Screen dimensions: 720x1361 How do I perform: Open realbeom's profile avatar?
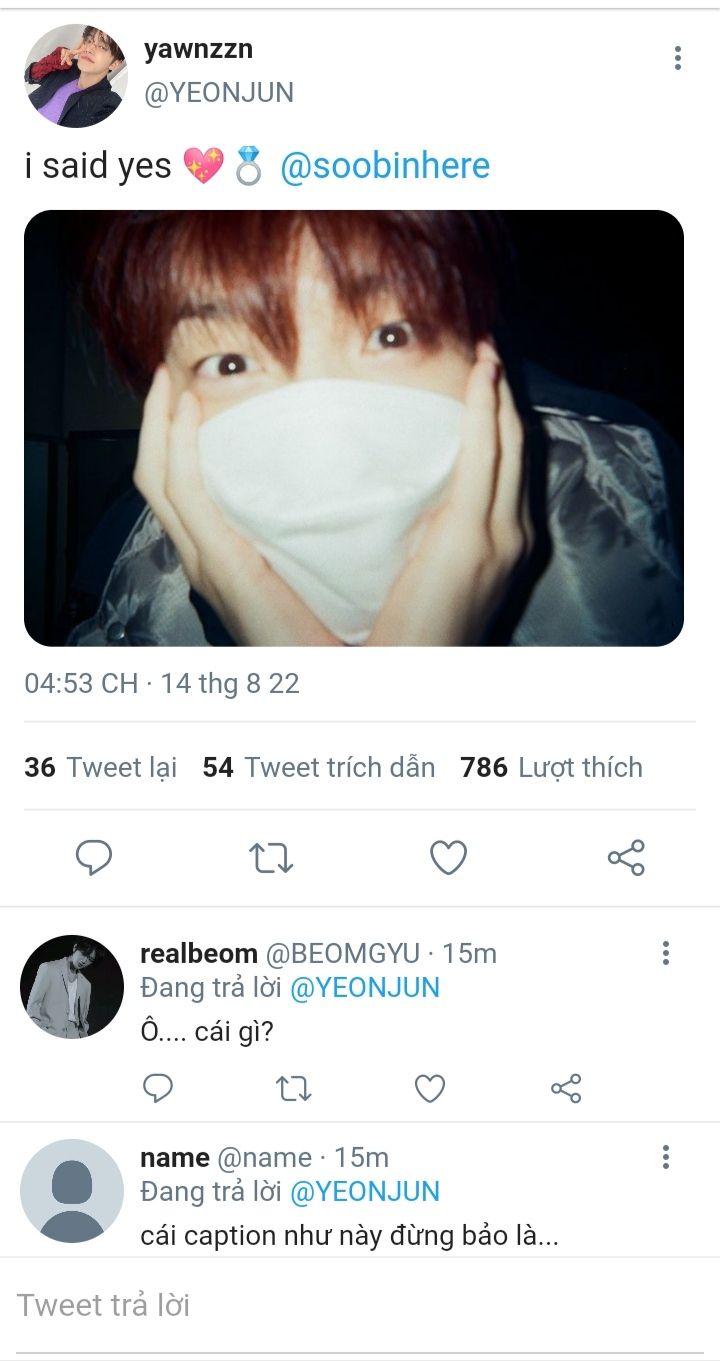tap(71, 987)
